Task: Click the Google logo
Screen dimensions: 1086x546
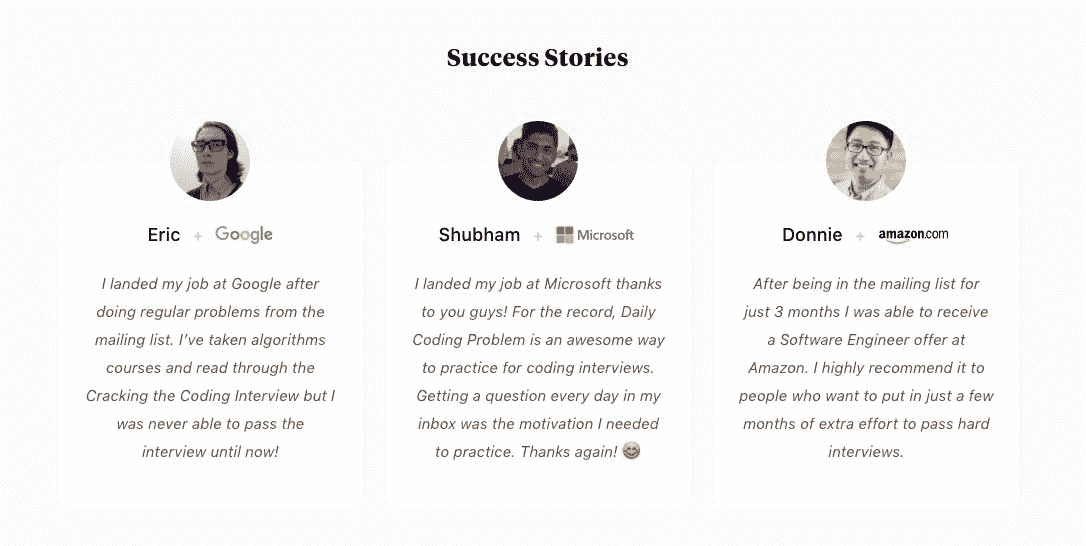Action: [244, 235]
